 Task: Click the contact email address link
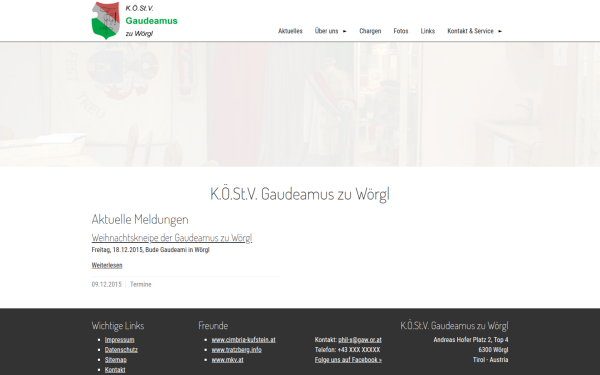(x=360, y=340)
